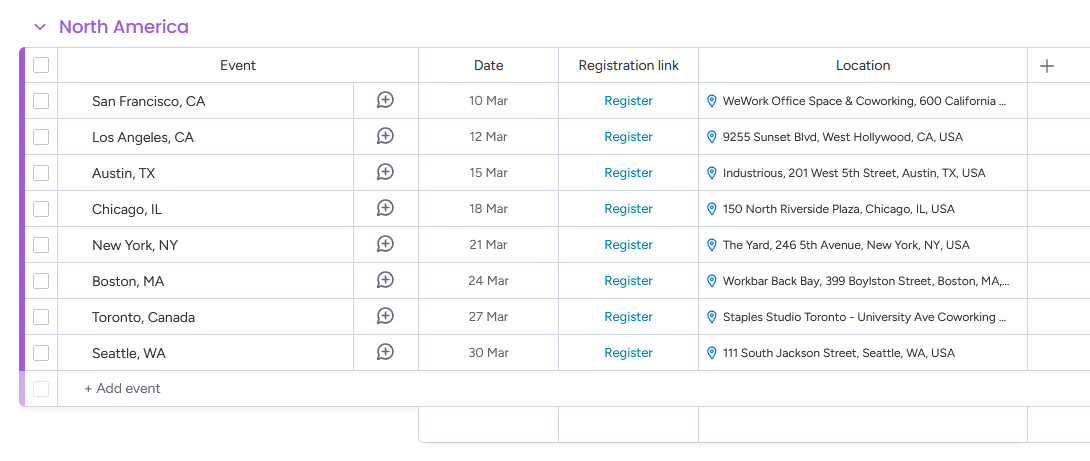Open the Toronto, Canada conversation icon
The height and width of the screenshot is (461, 1090).
tap(385, 316)
